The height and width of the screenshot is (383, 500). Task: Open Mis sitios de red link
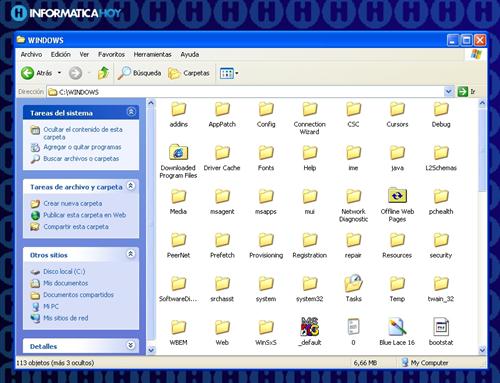point(66,318)
